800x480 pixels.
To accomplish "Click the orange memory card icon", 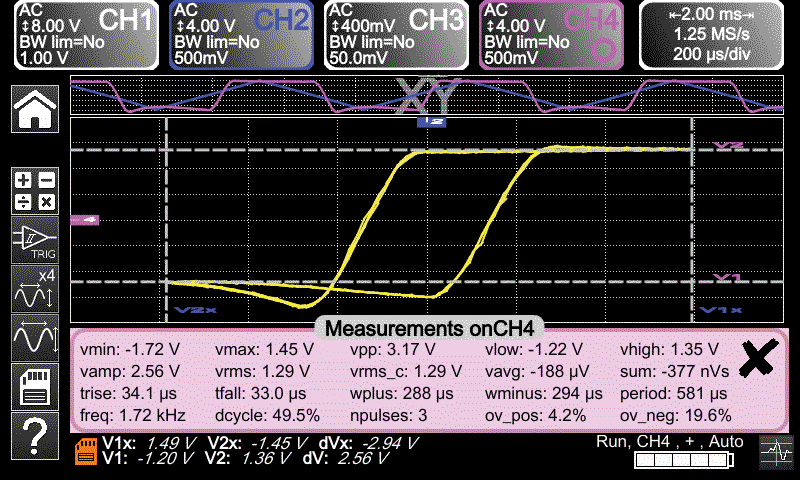I will [87, 453].
